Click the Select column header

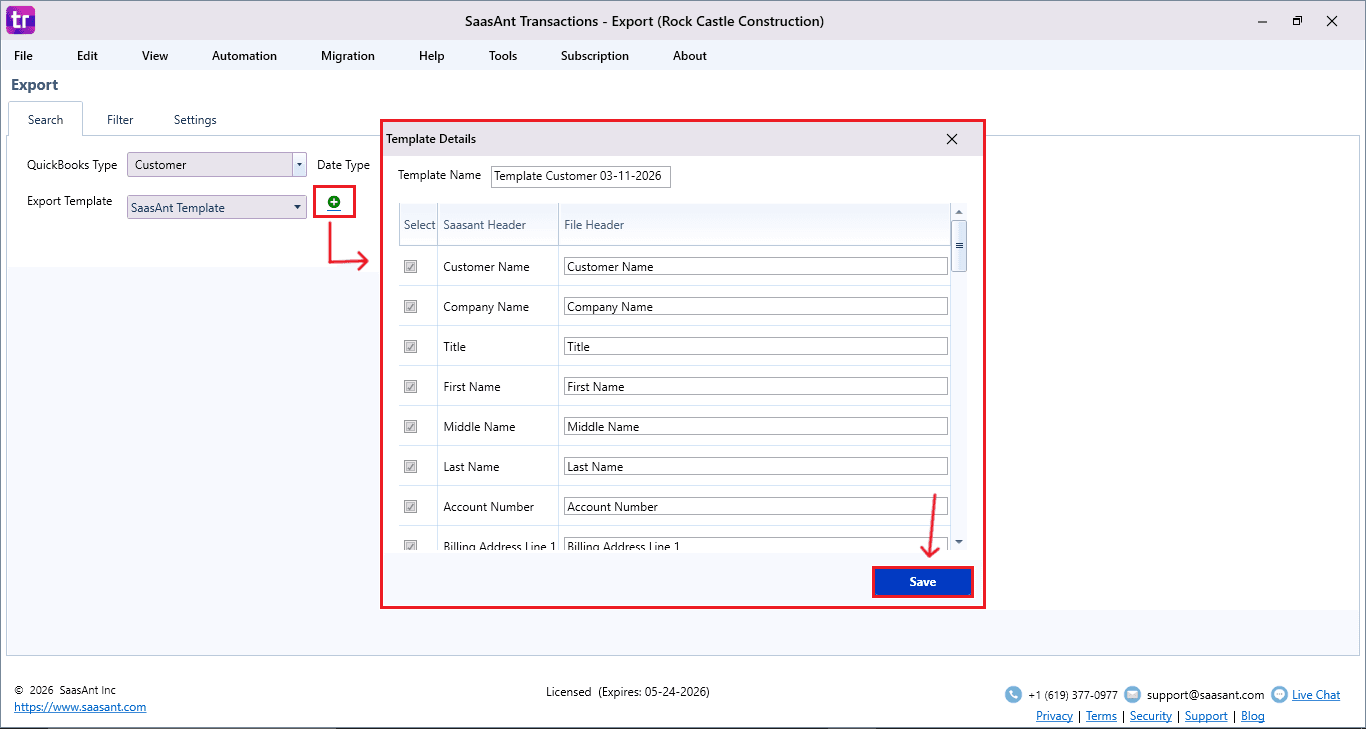(x=419, y=225)
